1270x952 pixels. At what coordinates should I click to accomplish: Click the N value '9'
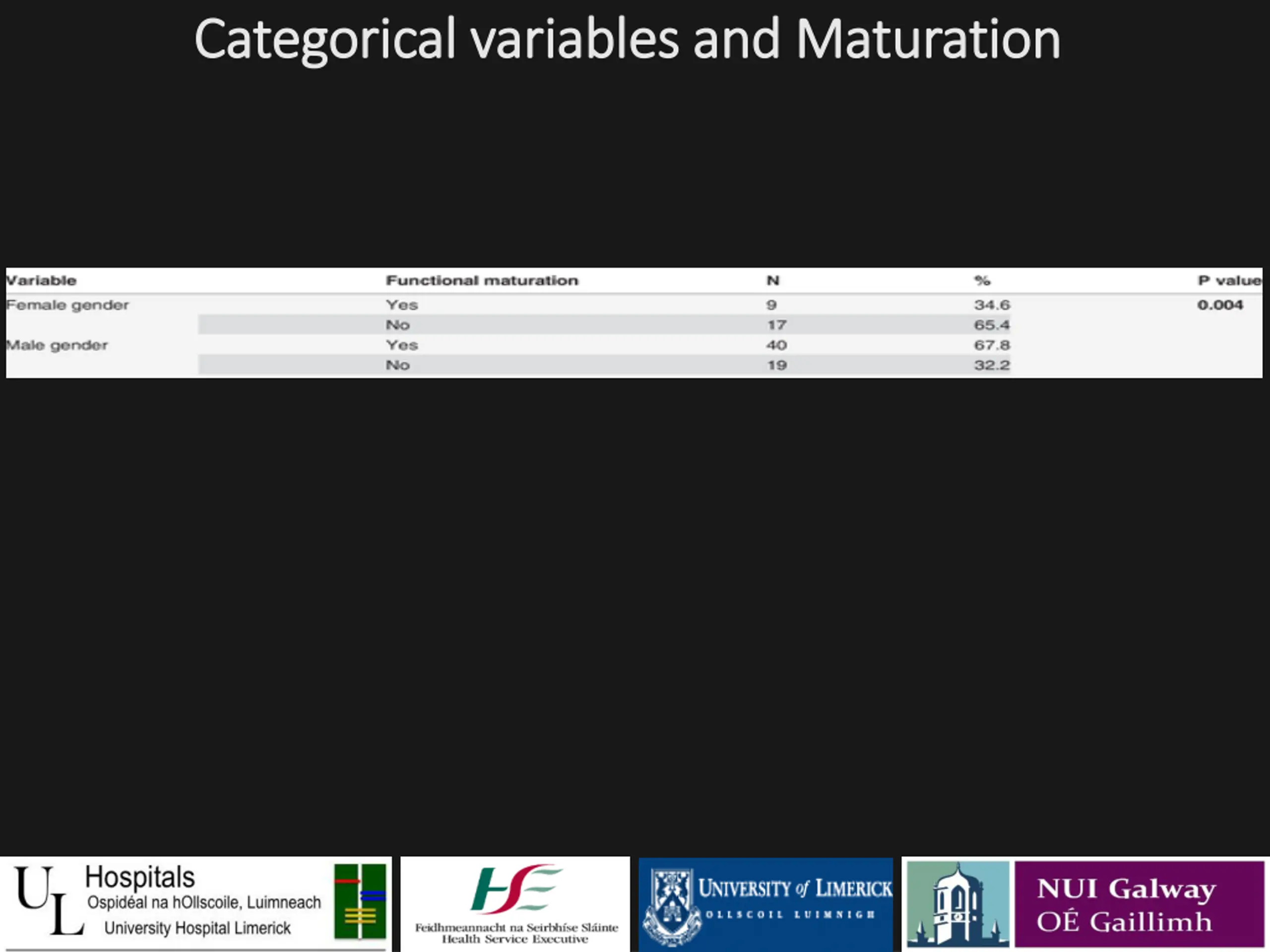tap(771, 305)
